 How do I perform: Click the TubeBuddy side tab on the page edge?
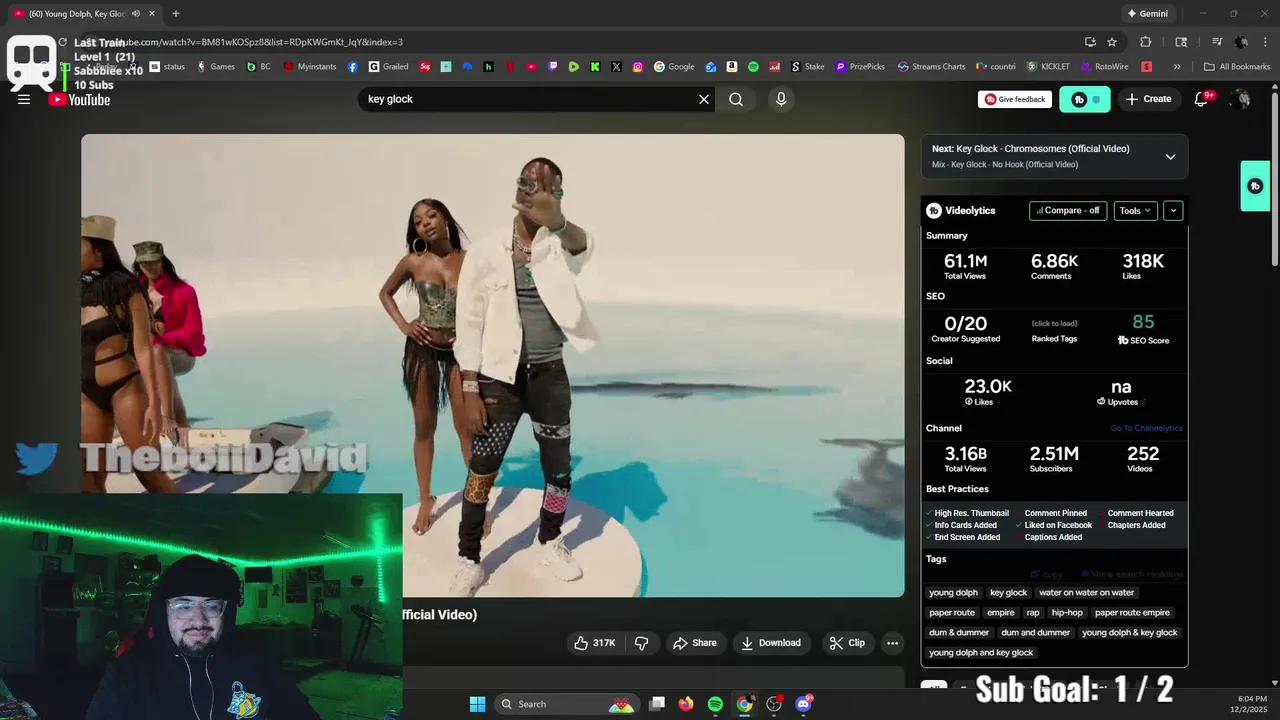click(1255, 186)
